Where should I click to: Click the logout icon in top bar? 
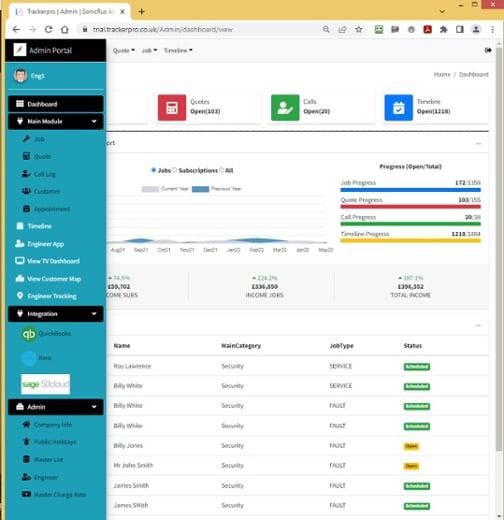[x=488, y=50]
